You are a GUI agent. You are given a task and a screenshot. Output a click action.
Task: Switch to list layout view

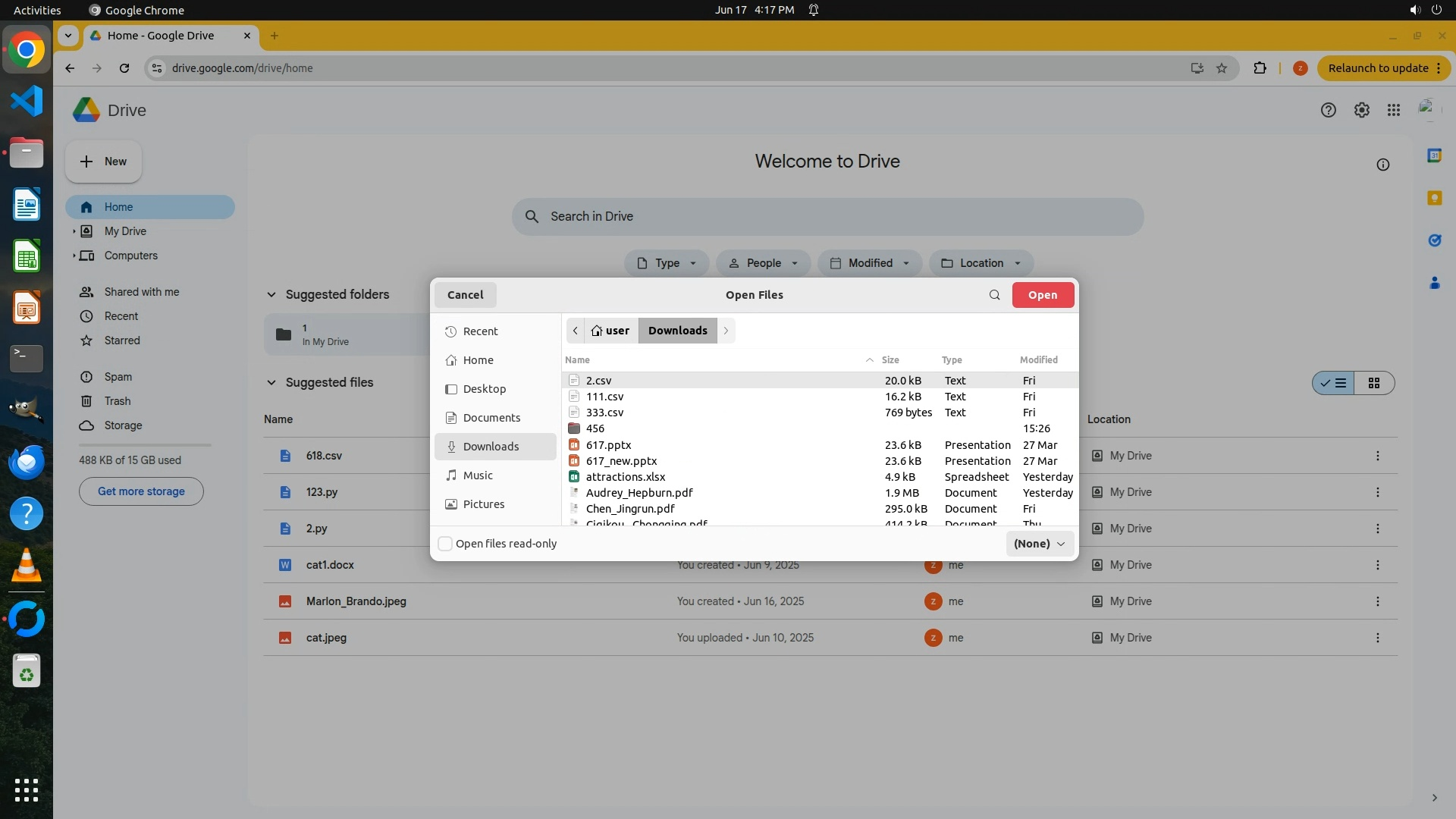(x=1334, y=383)
